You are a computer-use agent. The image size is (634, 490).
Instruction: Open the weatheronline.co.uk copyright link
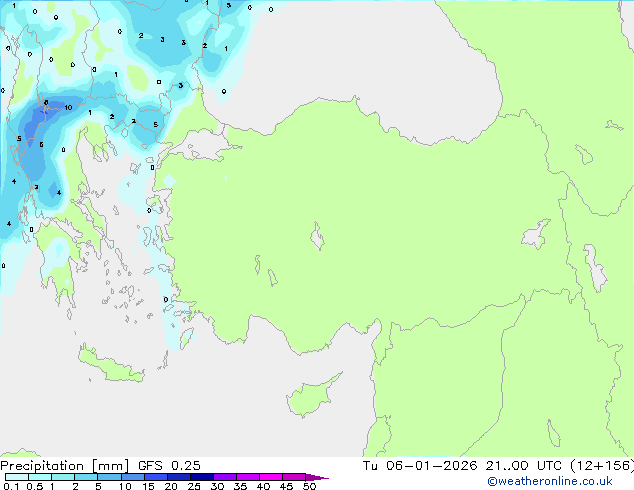(x=550, y=481)
